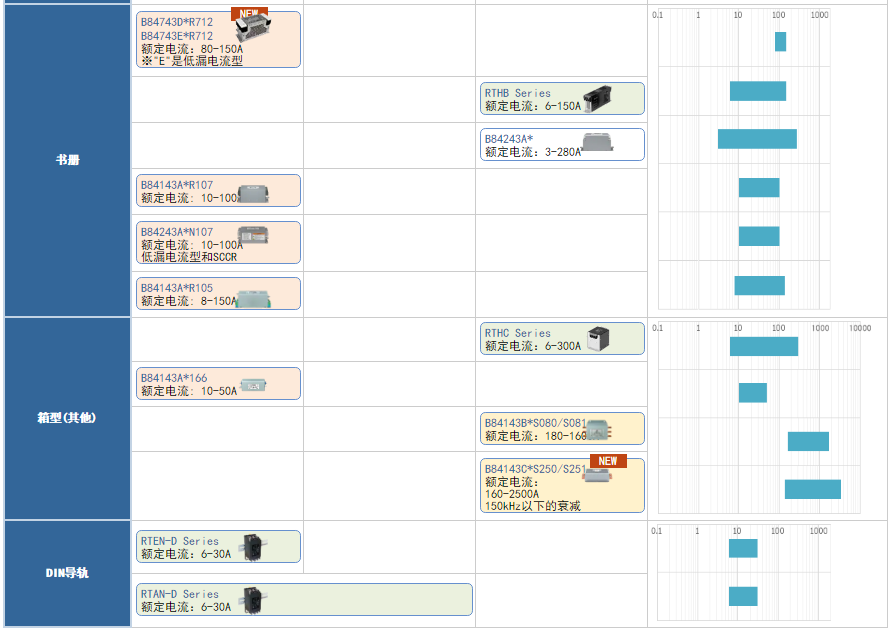Select the 书册 category header
This screenshot has height=634, width=892.
[x=67, y=160]
